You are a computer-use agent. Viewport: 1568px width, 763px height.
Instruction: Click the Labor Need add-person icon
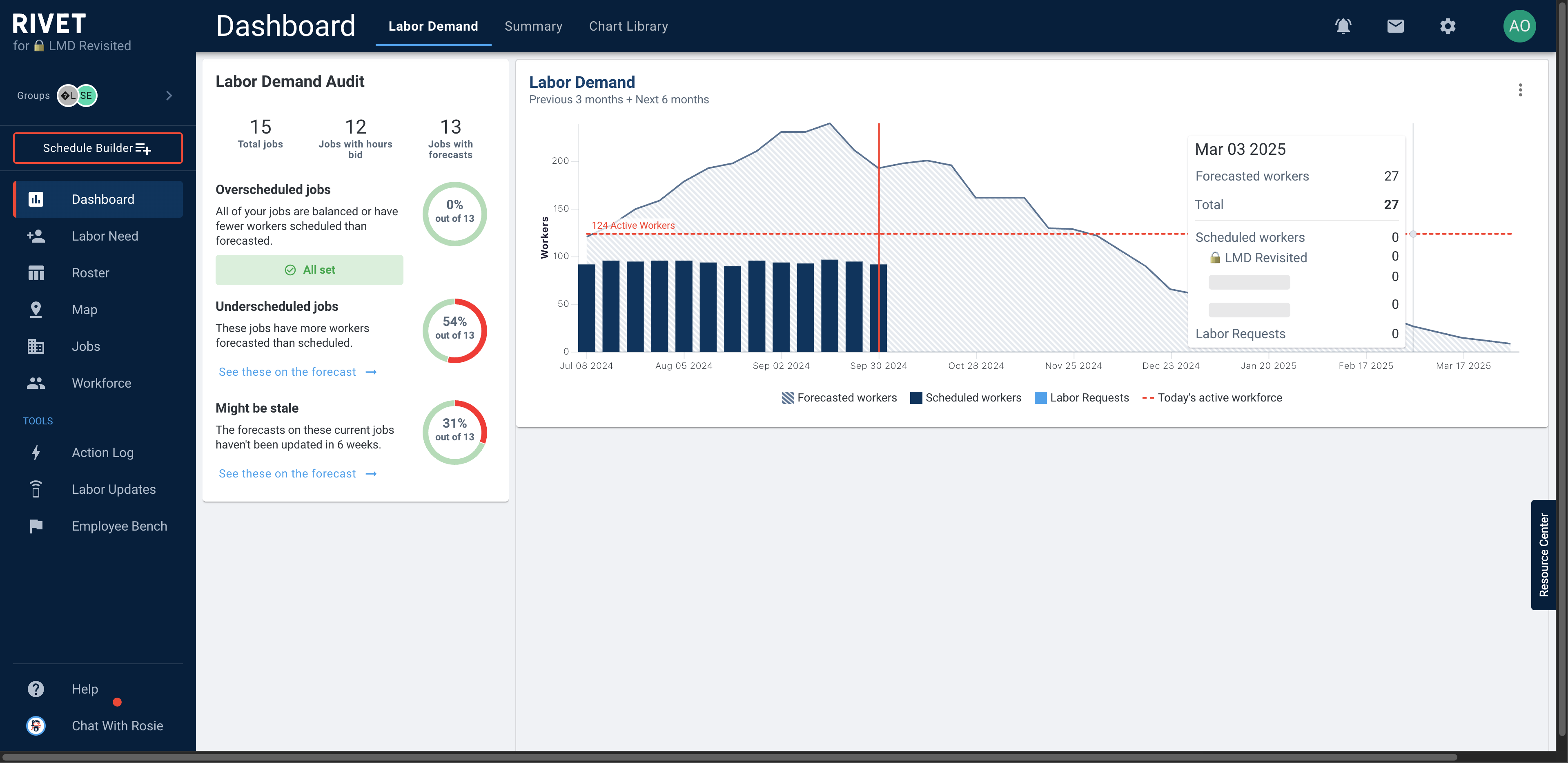click(36, 236)
